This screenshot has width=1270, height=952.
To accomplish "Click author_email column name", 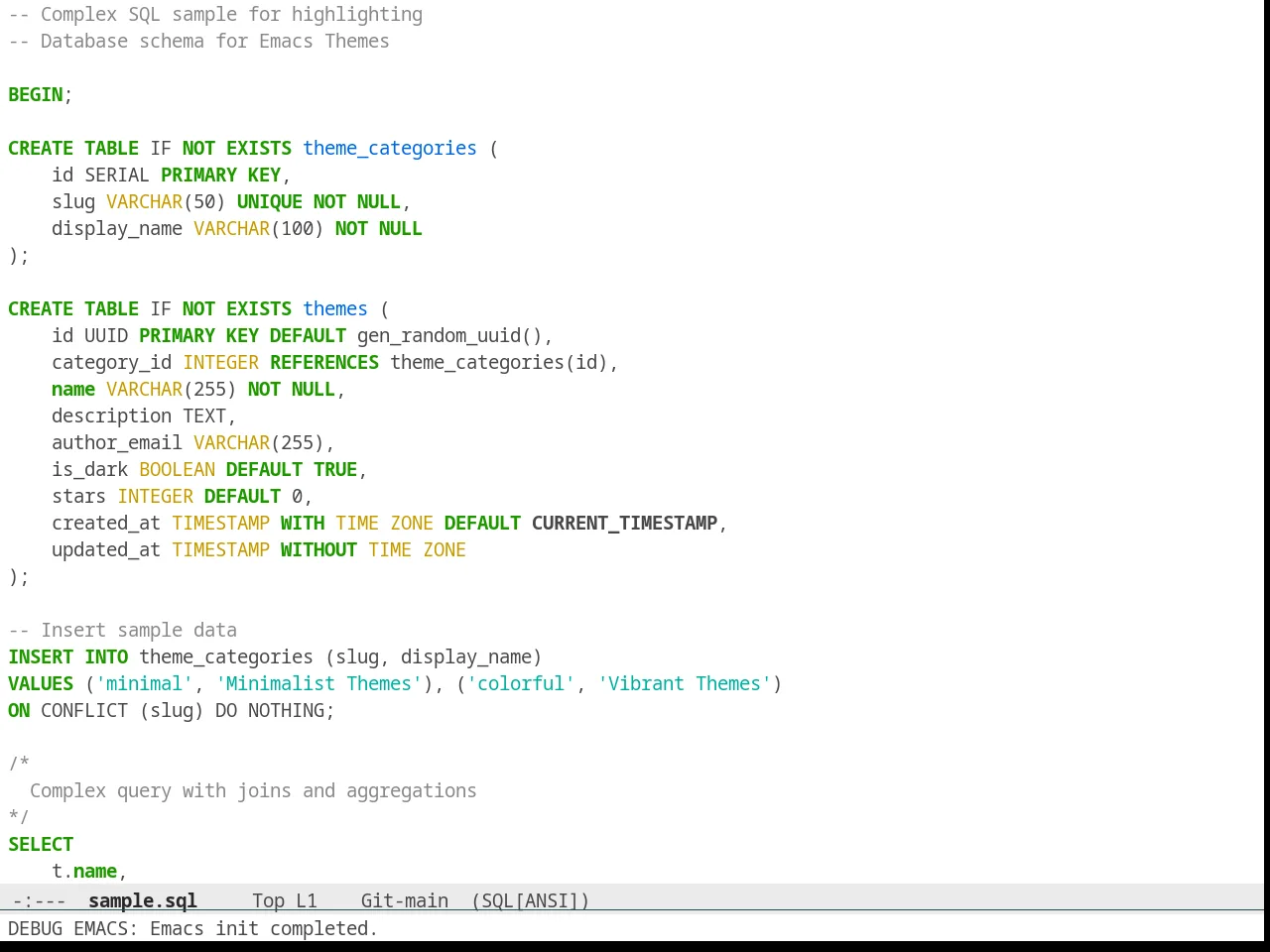I will tap(117, 442).
